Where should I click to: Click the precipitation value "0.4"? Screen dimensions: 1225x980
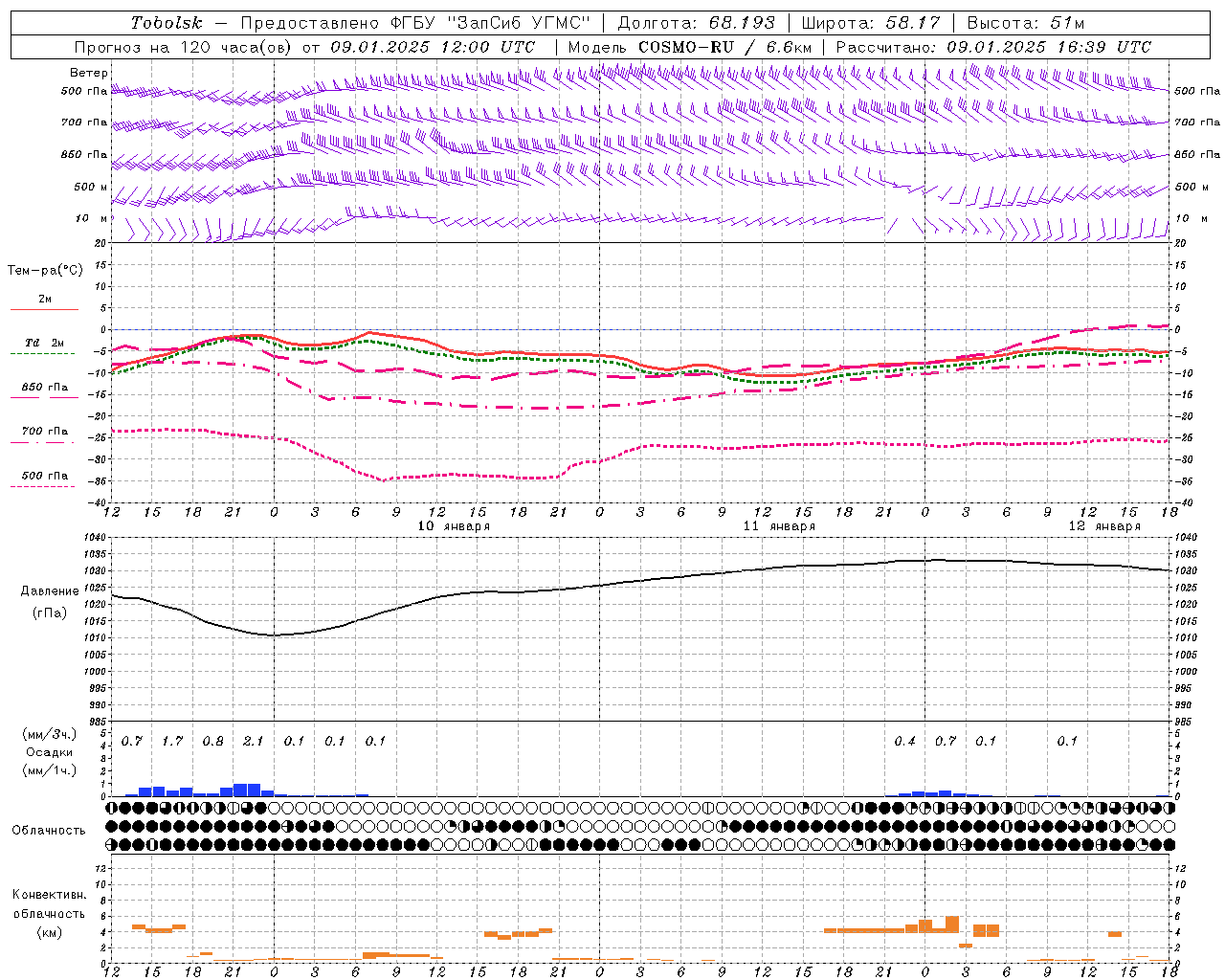click(x=904, y=742)
